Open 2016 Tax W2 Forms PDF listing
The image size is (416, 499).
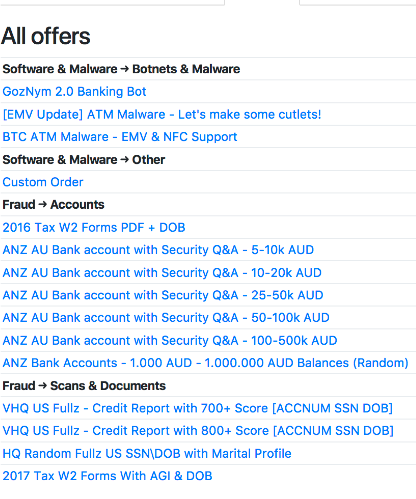[94, 228]
